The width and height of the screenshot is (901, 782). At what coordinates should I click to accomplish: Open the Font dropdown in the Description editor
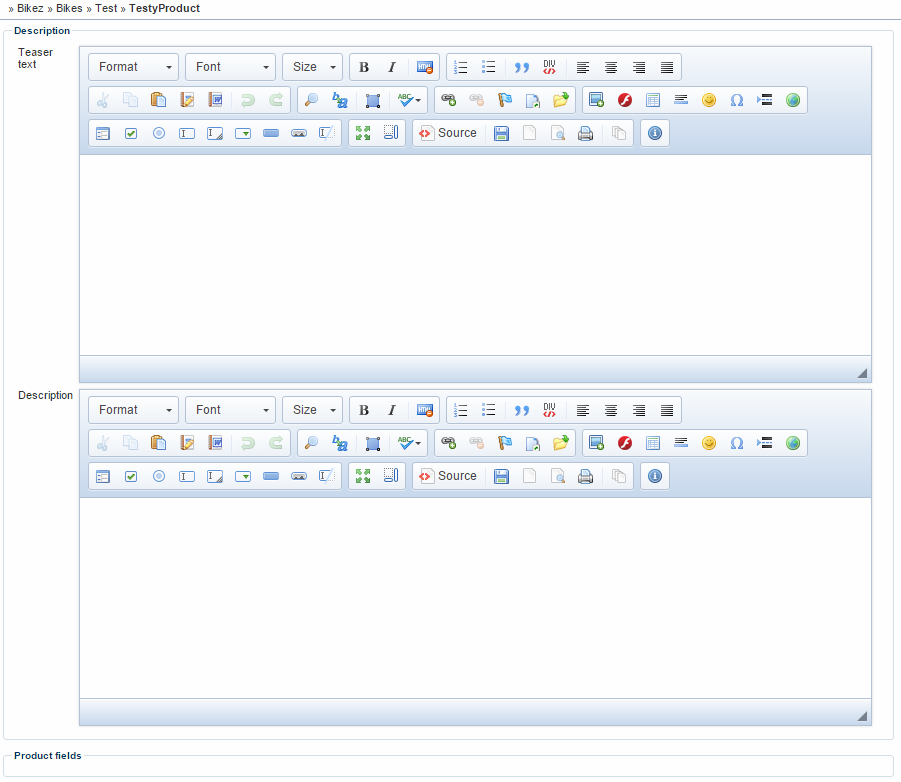(230, 410)
